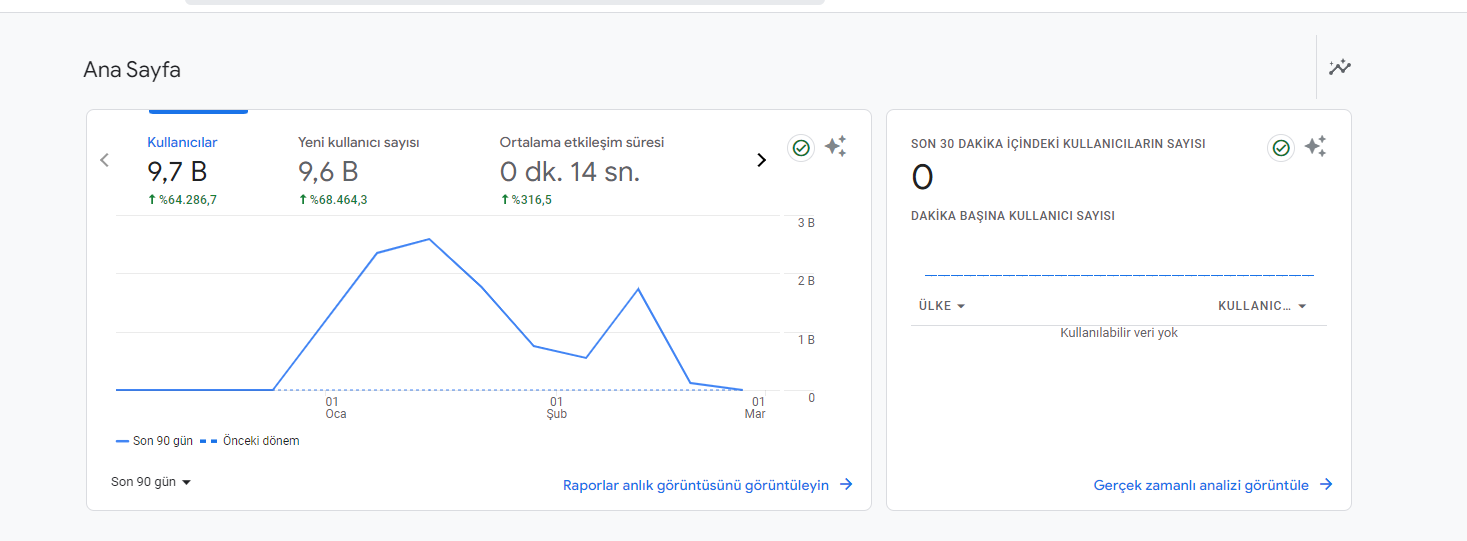This screenshot has width=1467, height=541.
Task: Click the 01 Oca axis label
Action: [336, 408]
